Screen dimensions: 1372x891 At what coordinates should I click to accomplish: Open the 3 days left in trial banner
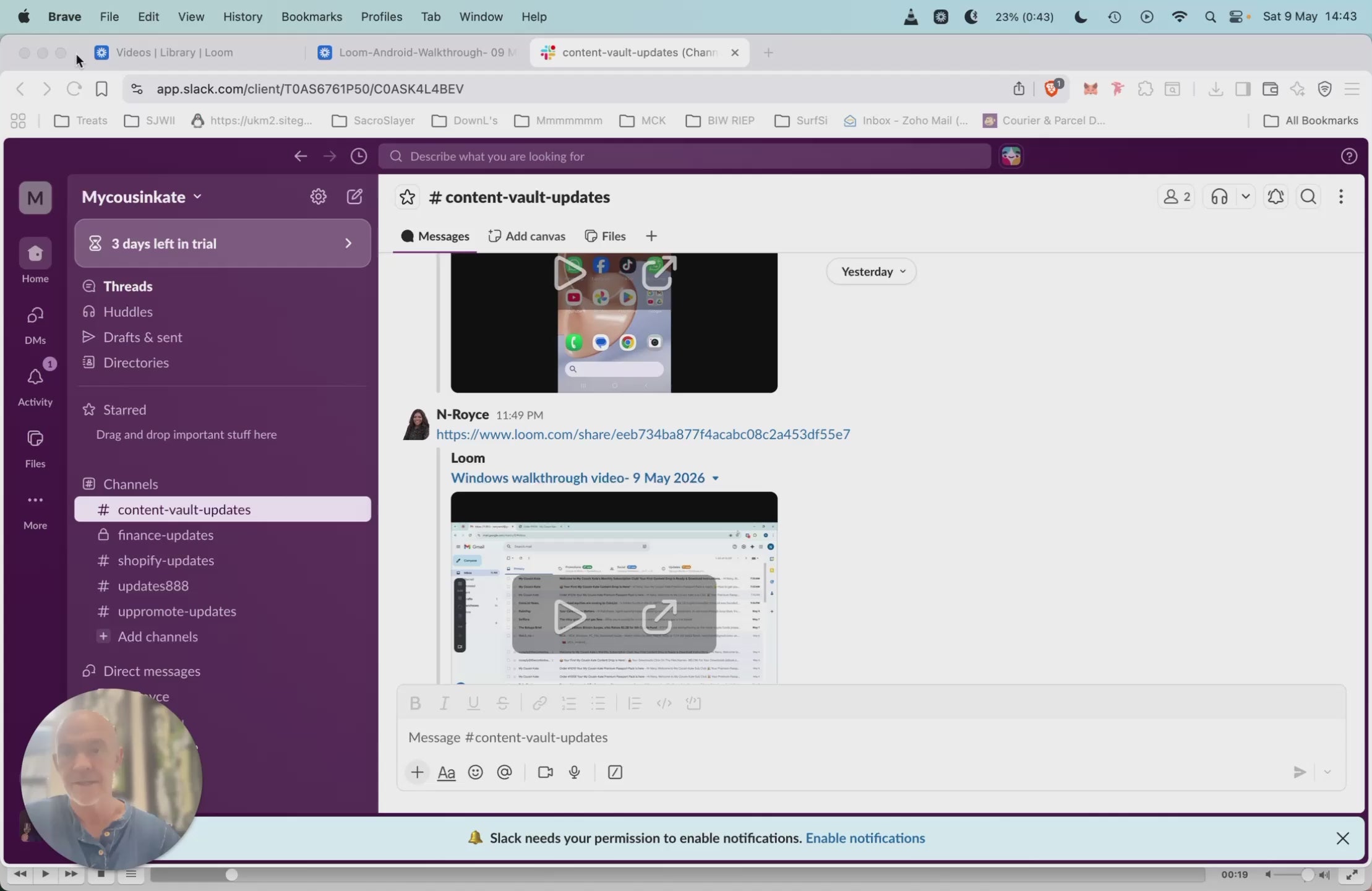[223, 243]
